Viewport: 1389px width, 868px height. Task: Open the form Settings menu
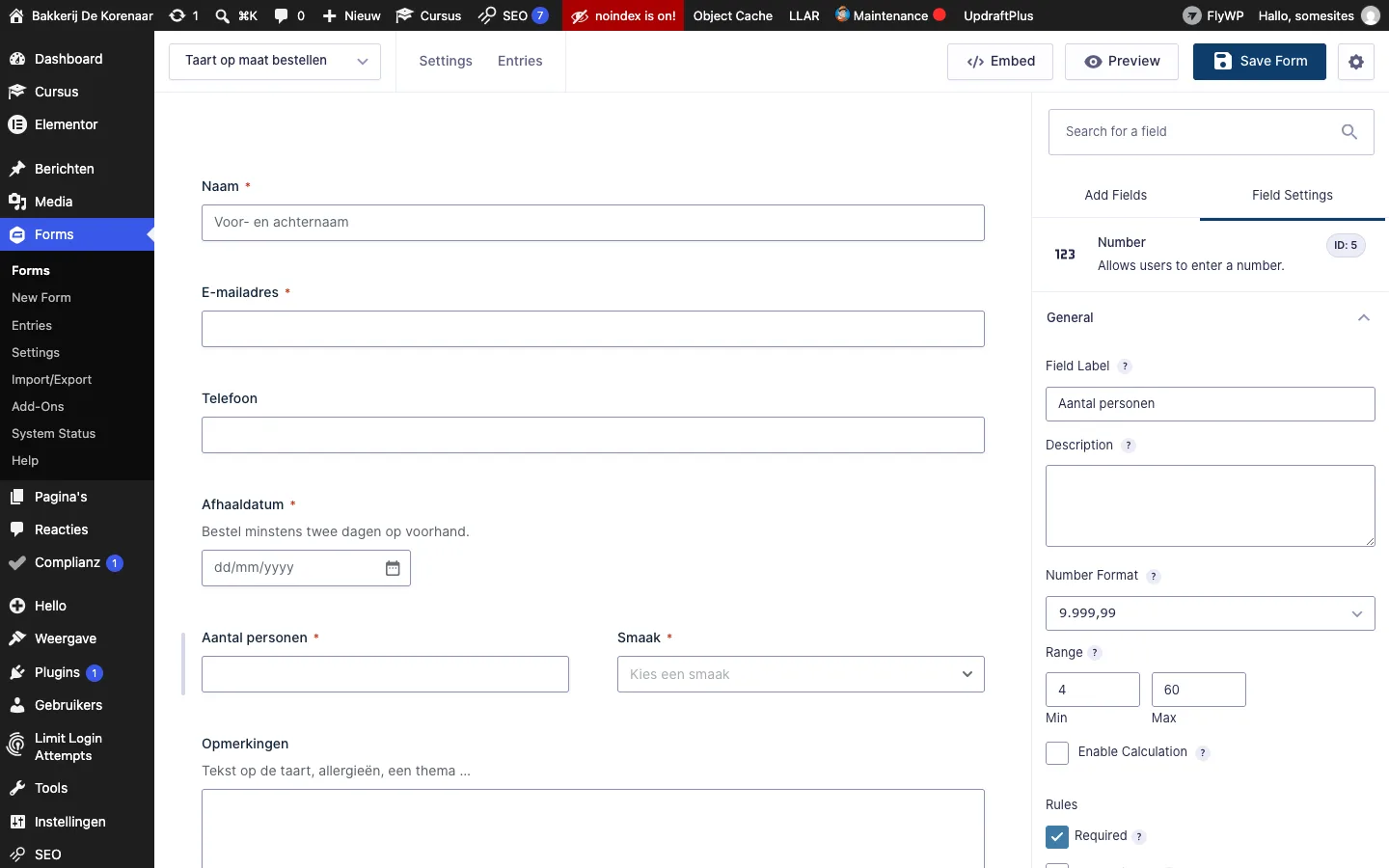(x=446, y=61)
